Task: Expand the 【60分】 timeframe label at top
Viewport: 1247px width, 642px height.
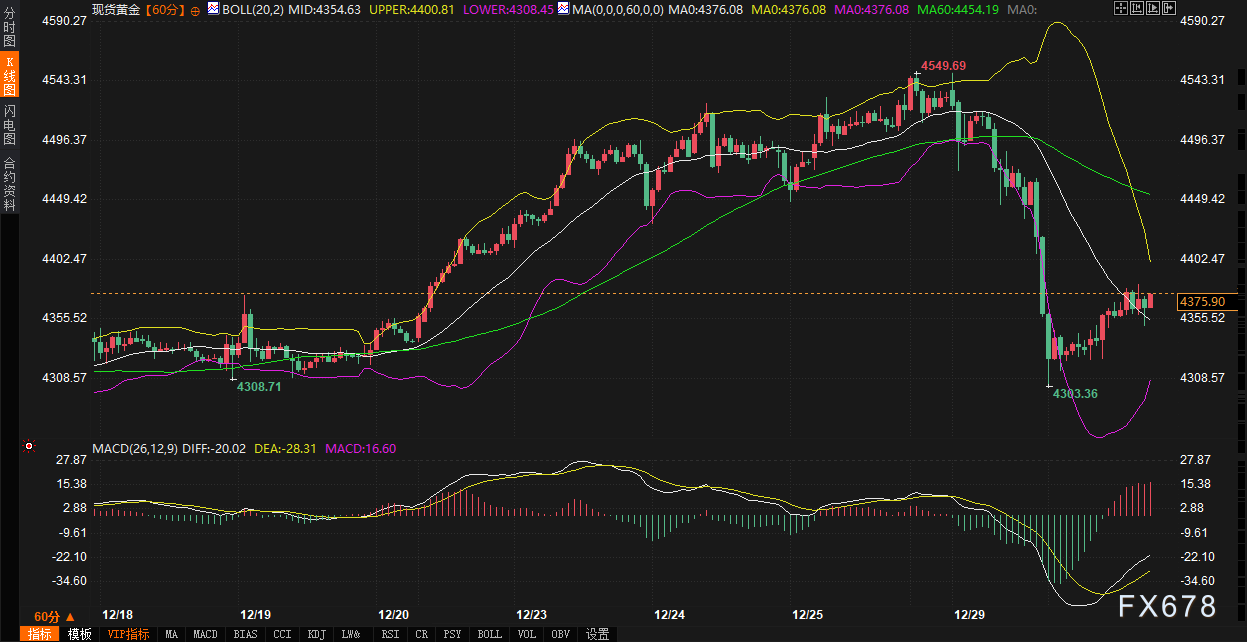Action: [x=161, y=9]
